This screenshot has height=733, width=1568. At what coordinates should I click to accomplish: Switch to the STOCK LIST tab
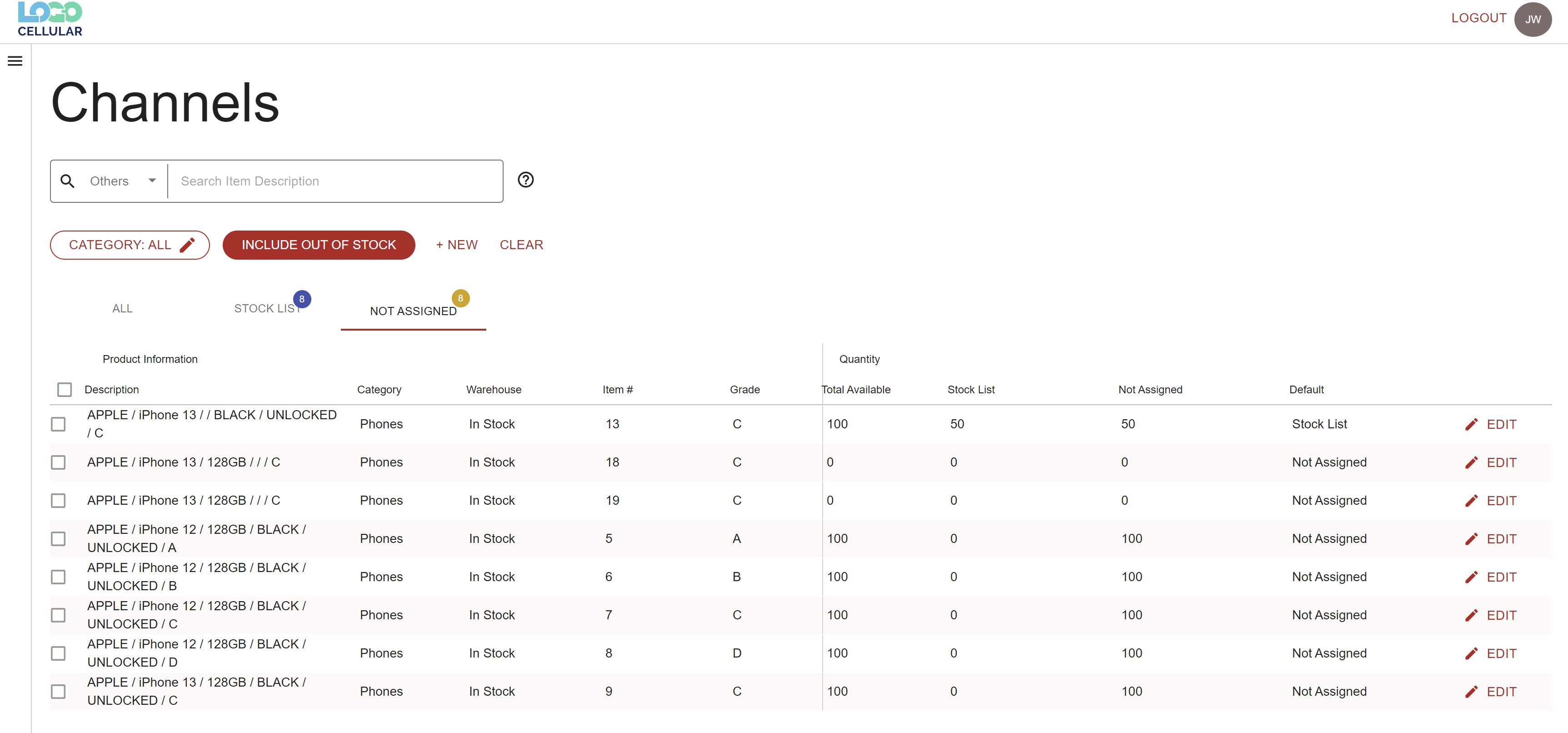pyautogui.click(x=268, y=309)
